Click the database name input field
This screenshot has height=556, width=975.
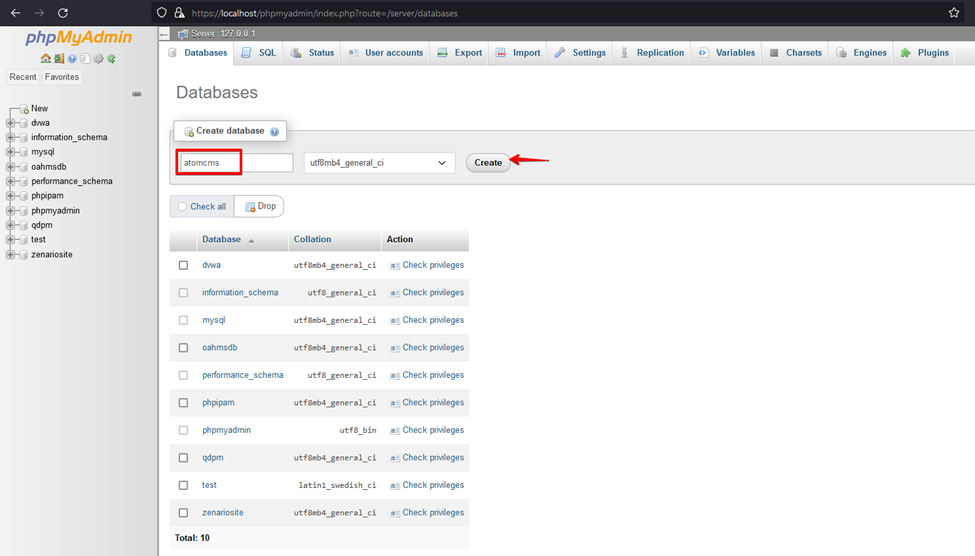coord(236,163)
